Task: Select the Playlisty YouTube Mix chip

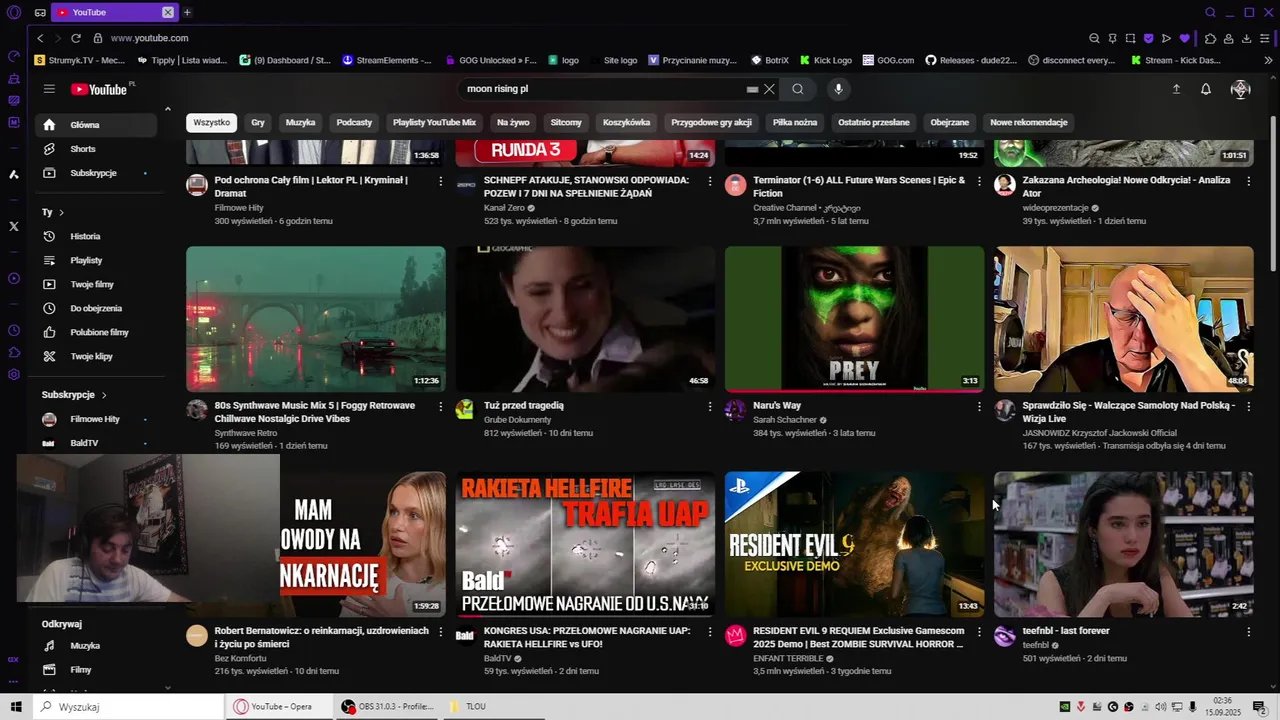Action: [x=434, y=122]
